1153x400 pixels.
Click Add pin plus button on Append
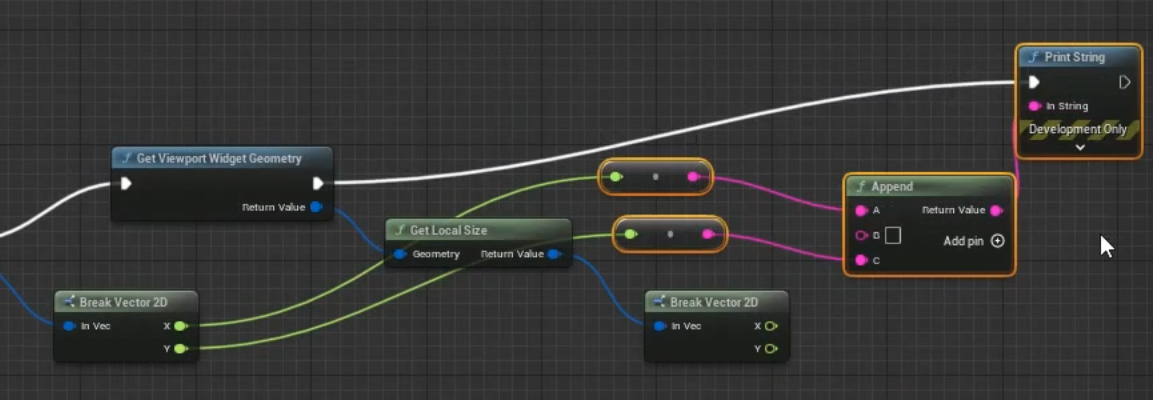pyautogui.click(x=997, y=241)
